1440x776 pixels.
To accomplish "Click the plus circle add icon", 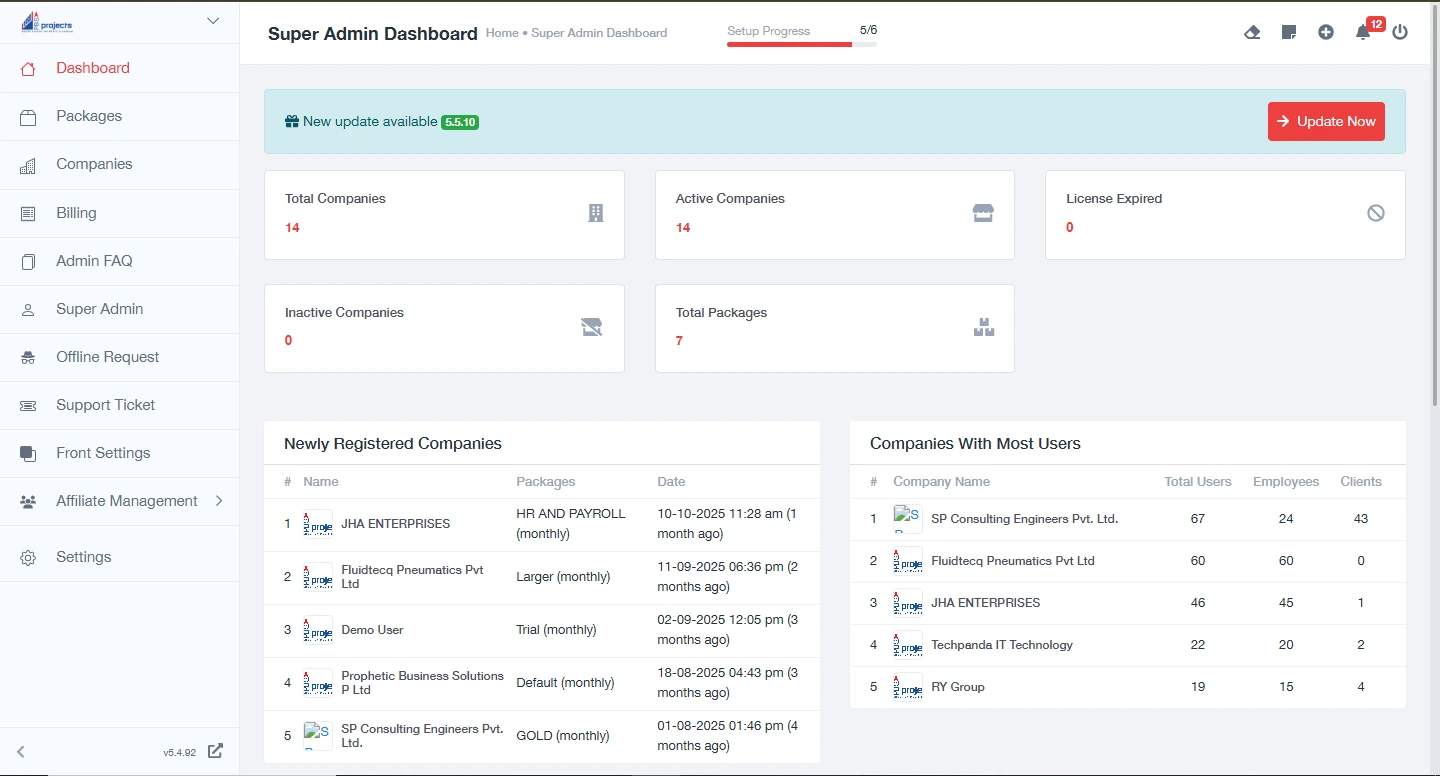I will [1326, 32].
